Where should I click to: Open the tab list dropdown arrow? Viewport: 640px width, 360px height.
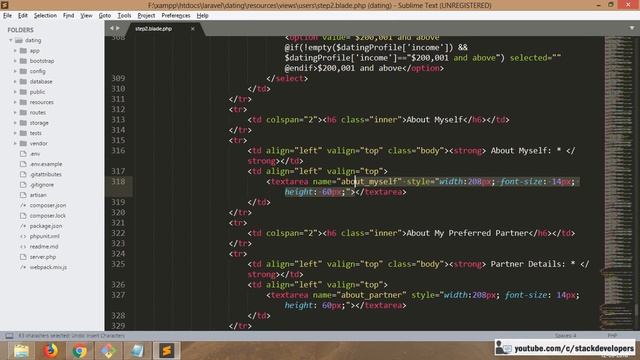[x=632, y=28]
